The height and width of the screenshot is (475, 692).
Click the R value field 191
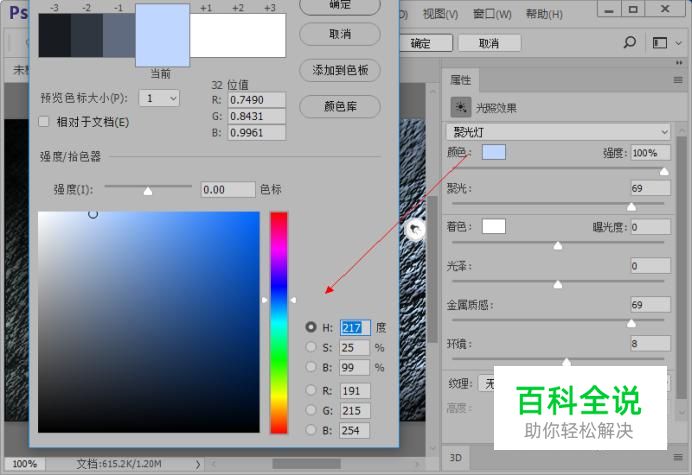tap(355, 391)
